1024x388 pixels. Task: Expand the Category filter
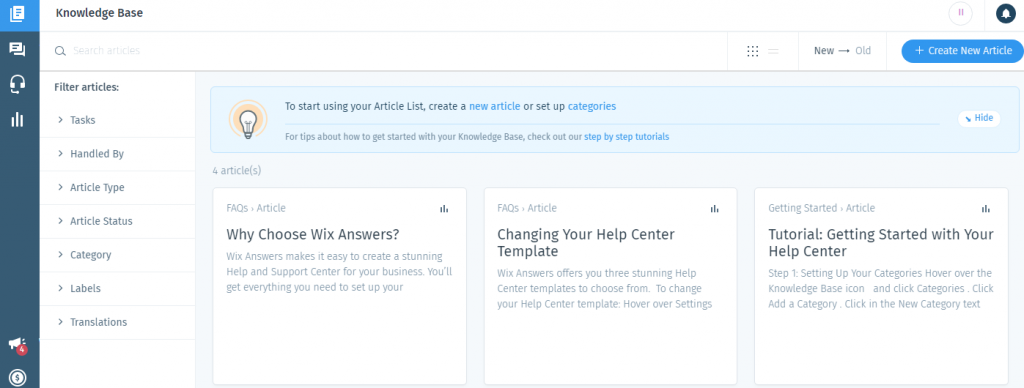click(x=118, y=255)
